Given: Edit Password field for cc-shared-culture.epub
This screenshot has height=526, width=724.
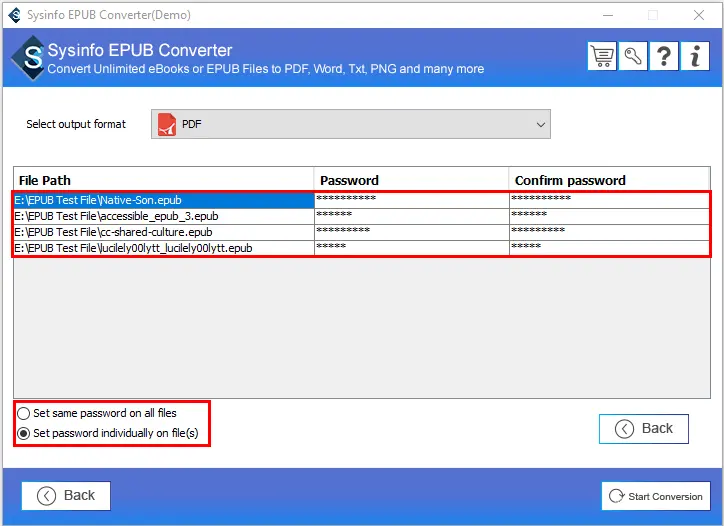Looking at the screenshot, I should point(412,232).
